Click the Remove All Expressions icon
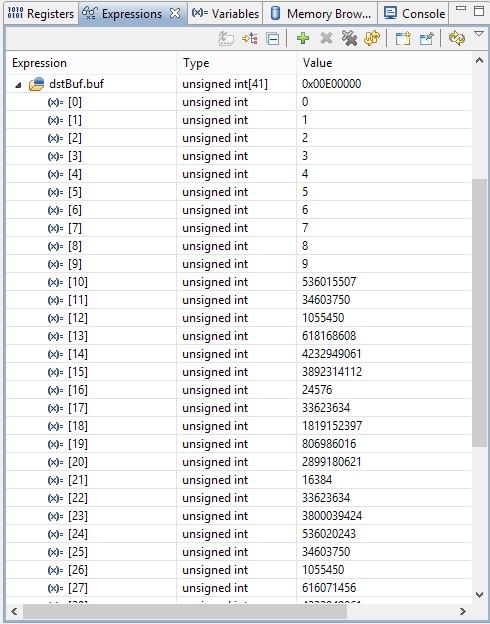This screenshot has height=624, width=490. pos(349,38)
